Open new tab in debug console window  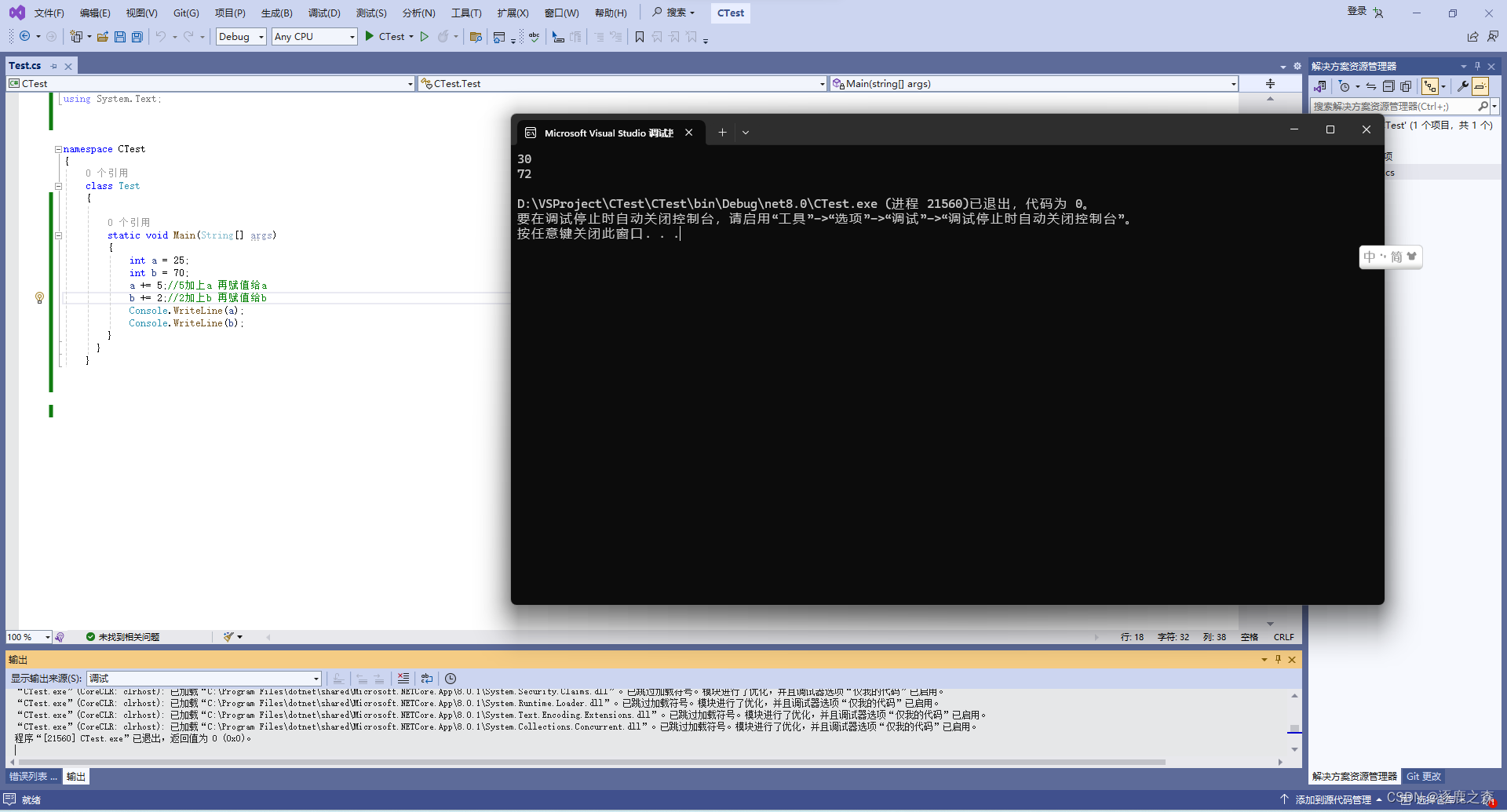coord(722,133)
